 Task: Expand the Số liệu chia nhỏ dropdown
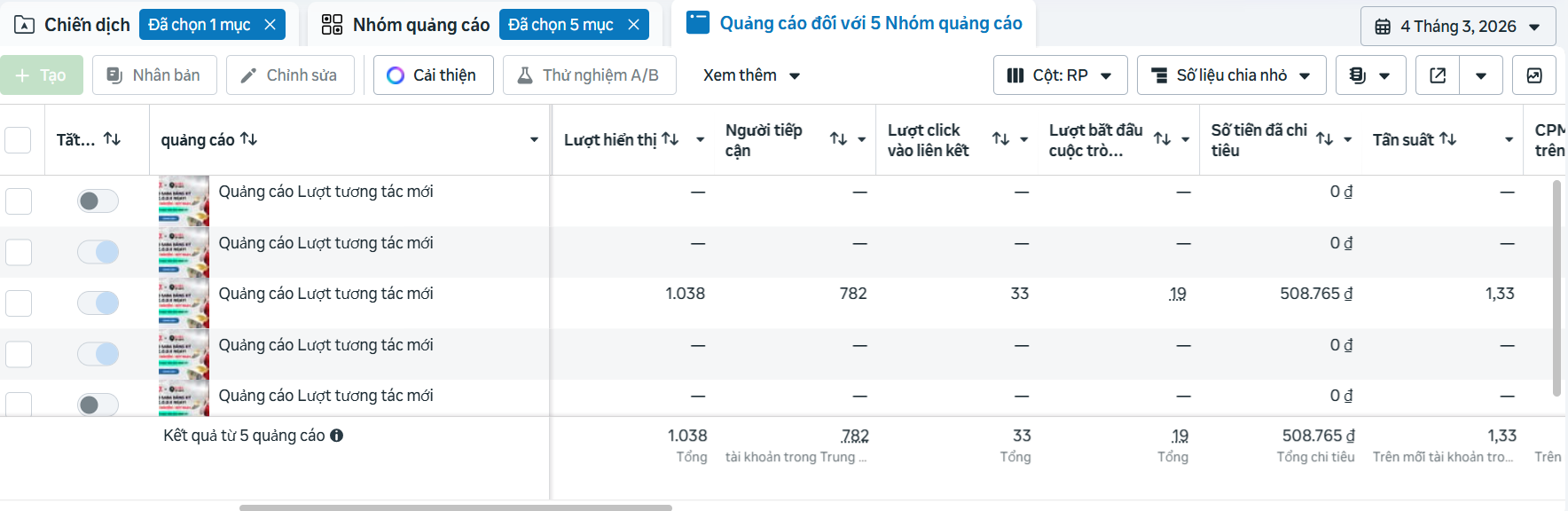tap(1231, 75)
